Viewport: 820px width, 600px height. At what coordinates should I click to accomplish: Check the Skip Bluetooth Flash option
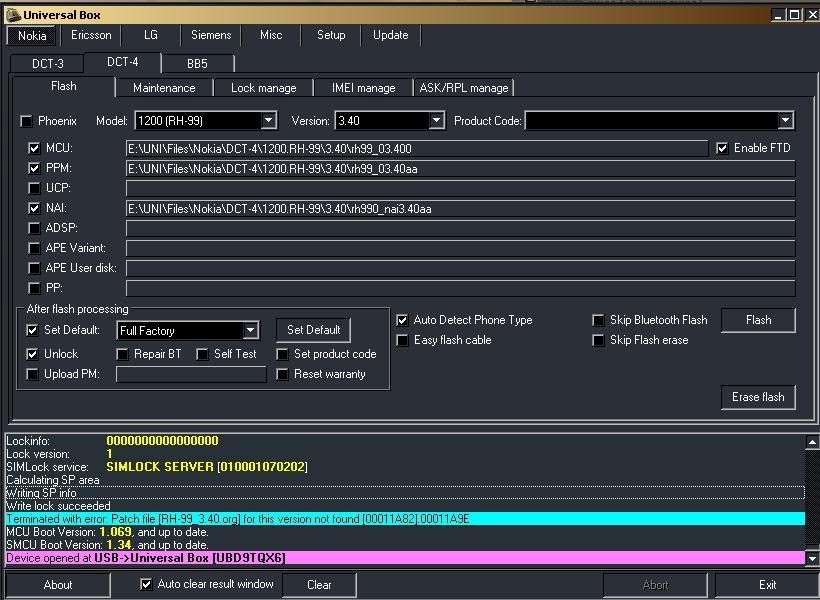click(598, 320)
